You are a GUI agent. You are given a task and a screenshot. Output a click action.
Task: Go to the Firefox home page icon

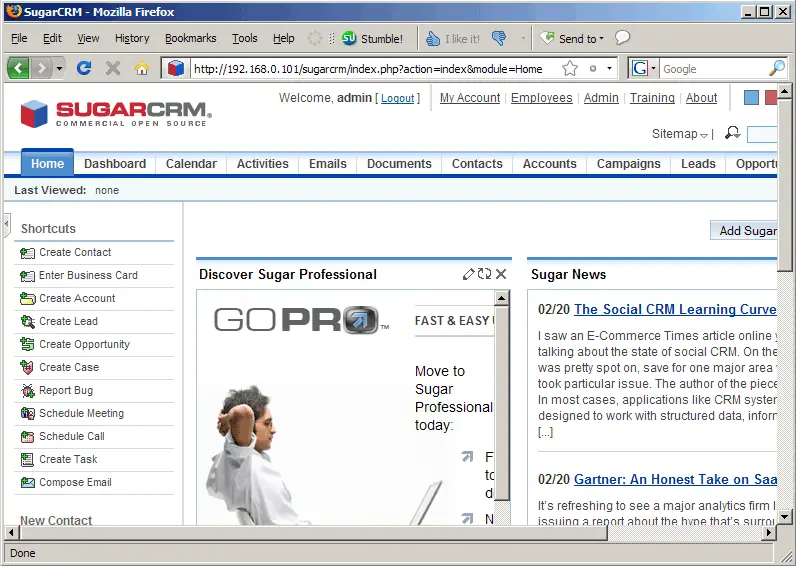pos(142,68)
